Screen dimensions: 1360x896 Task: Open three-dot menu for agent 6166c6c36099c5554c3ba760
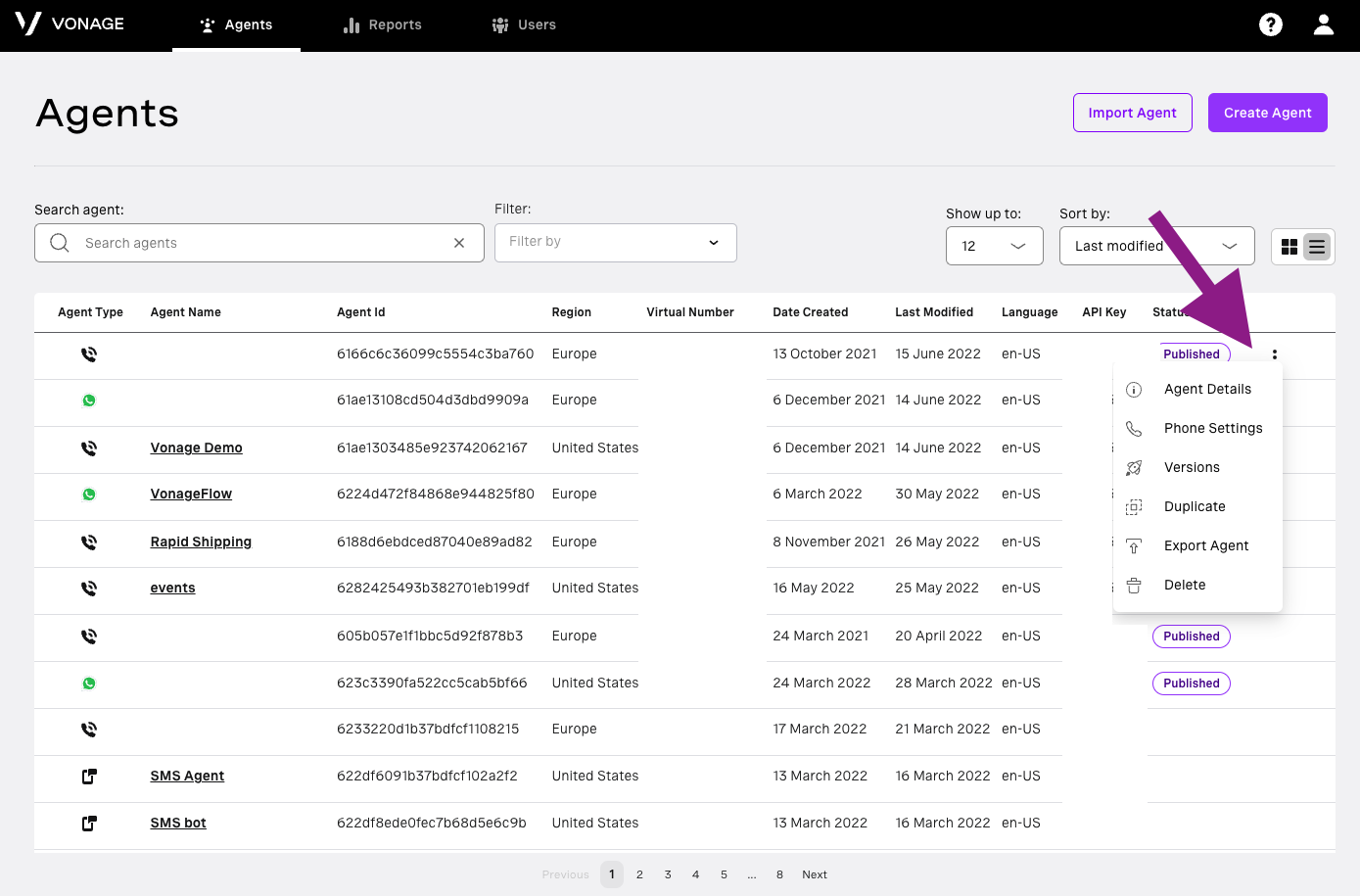pyautogui.click(x=1275, y=354)
